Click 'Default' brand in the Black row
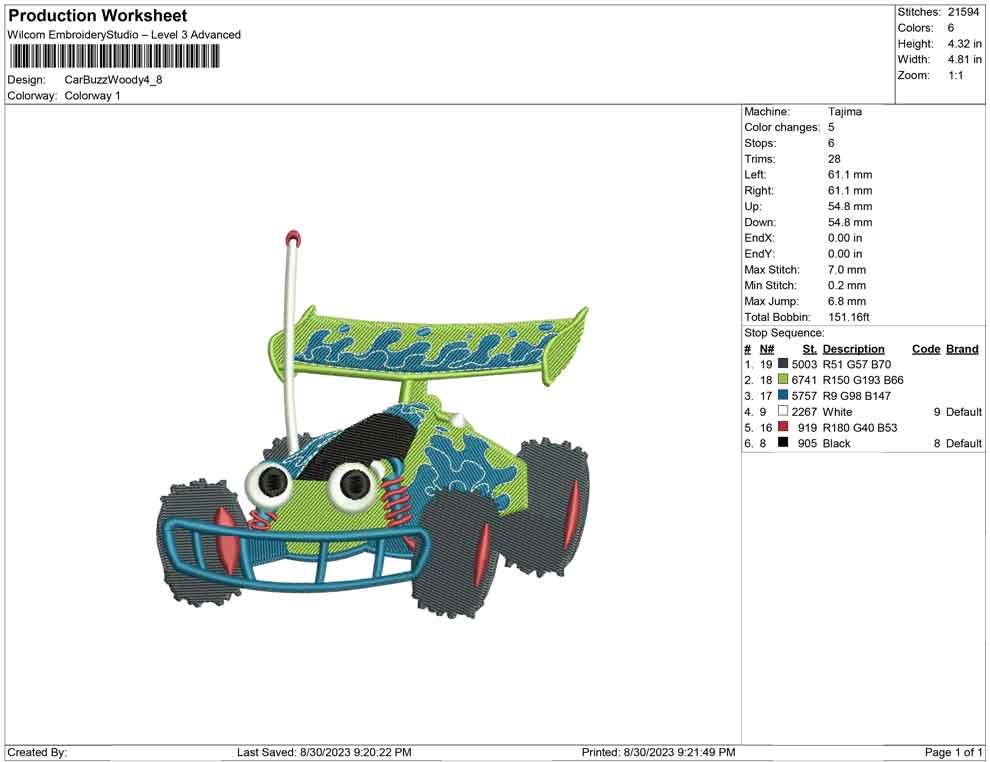The width and height of the screenshot is (990, 762). (963, 443)
